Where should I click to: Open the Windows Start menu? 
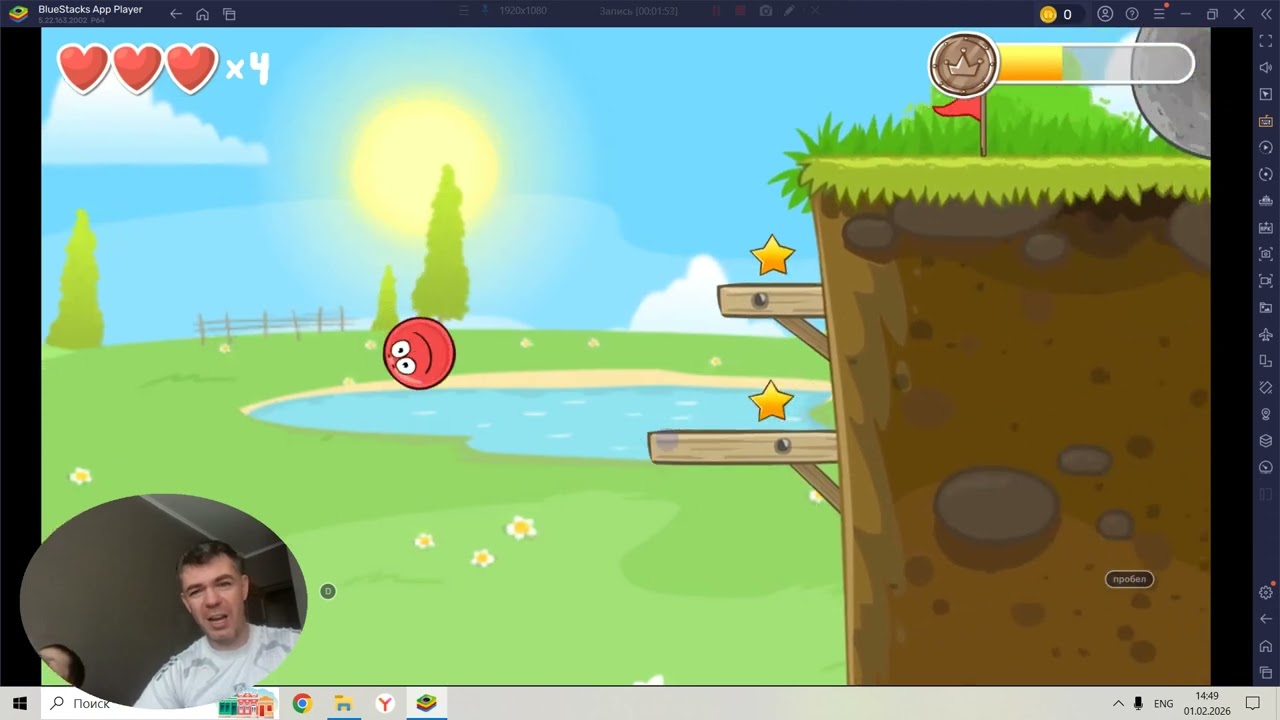tap(19, 703)
